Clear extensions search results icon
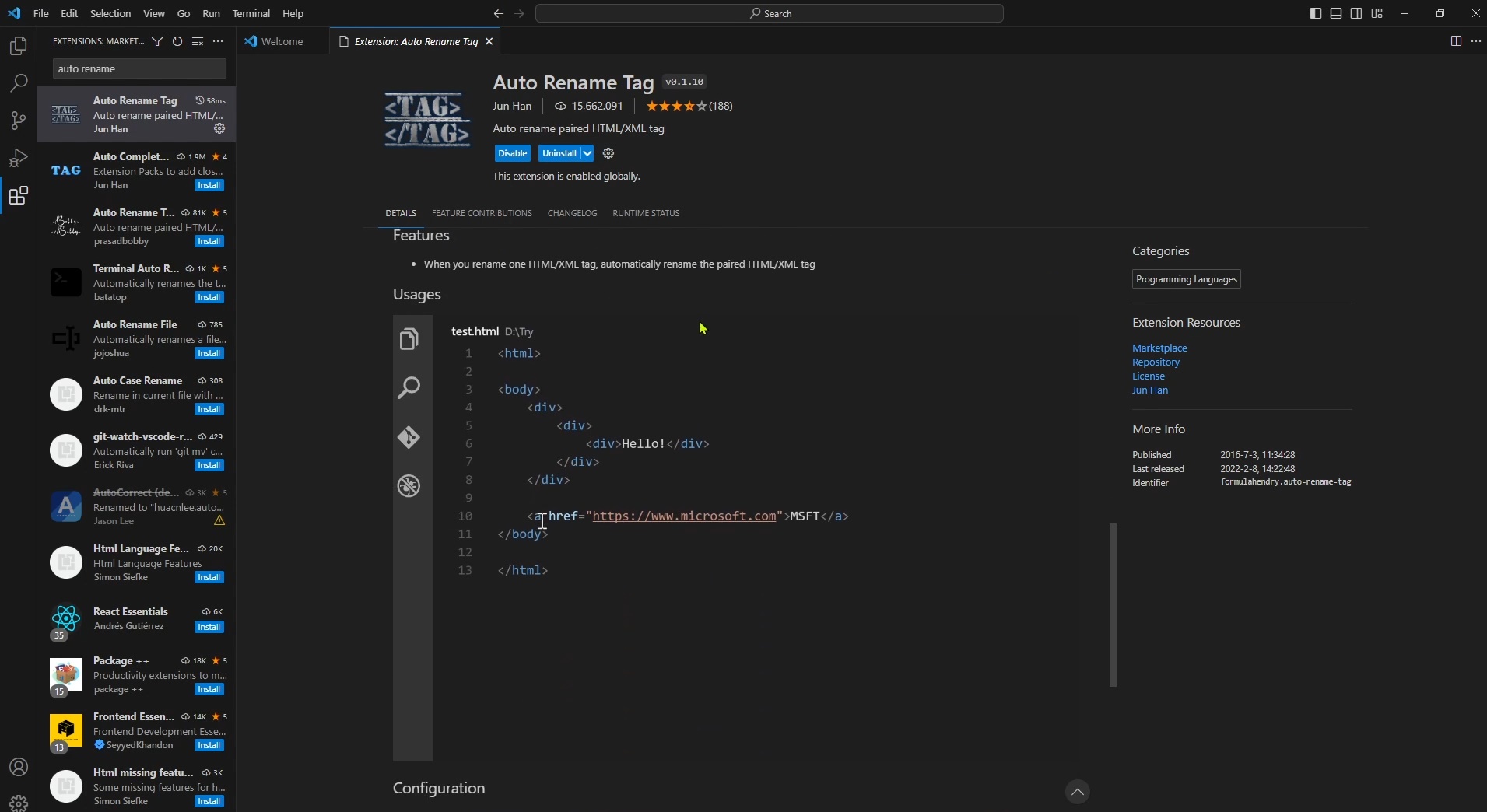The image size is (1487, 812). [198, 41]
